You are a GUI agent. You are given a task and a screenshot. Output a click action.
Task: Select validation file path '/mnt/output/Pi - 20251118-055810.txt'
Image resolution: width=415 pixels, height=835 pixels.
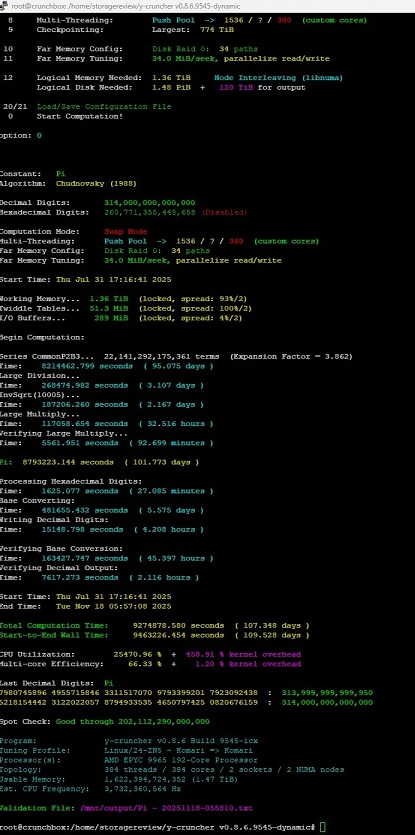(166, 808)
